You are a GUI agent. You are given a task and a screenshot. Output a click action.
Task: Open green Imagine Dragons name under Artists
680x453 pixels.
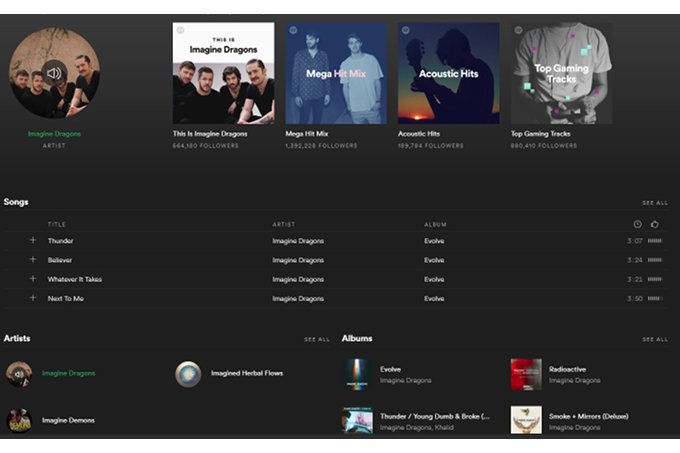point(69,373)
